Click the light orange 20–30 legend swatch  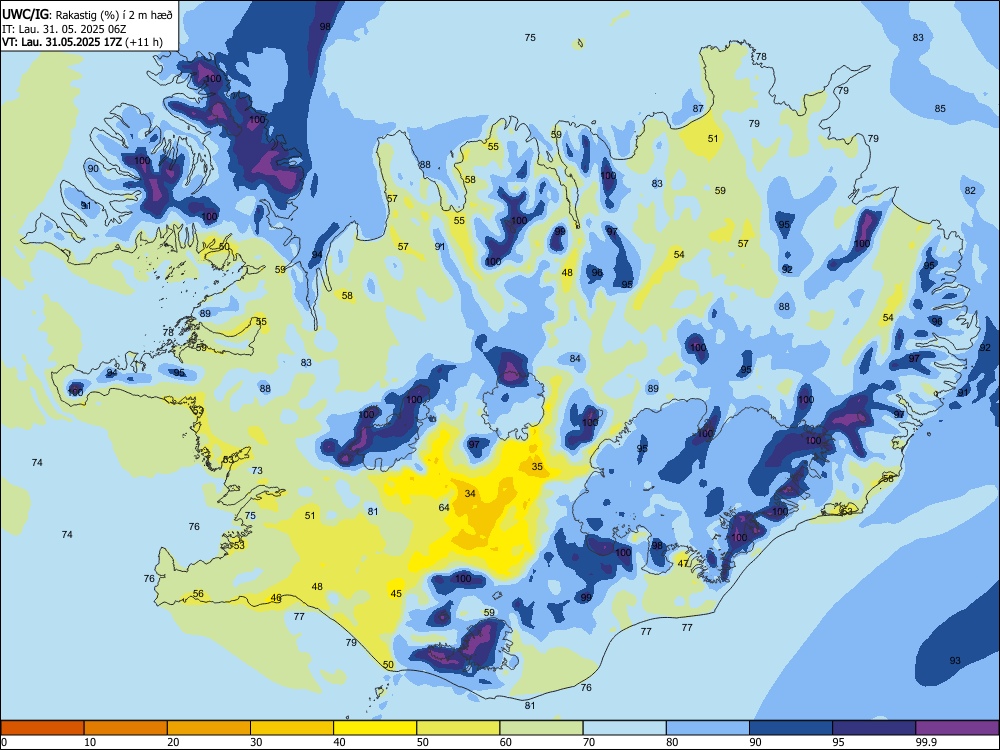(x=209, y=728)
